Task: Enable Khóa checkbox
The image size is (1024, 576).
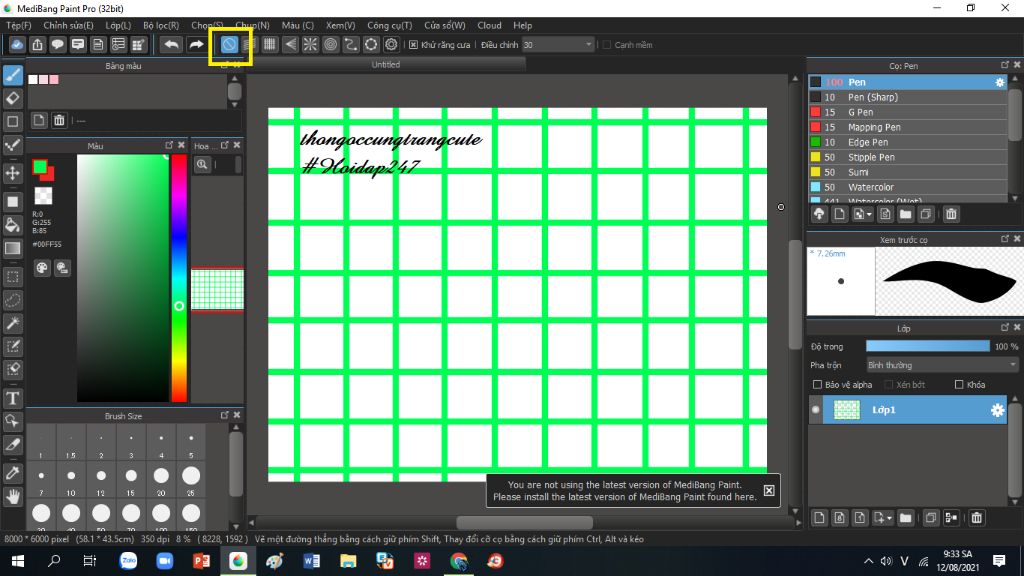Action: coord(959,385)
